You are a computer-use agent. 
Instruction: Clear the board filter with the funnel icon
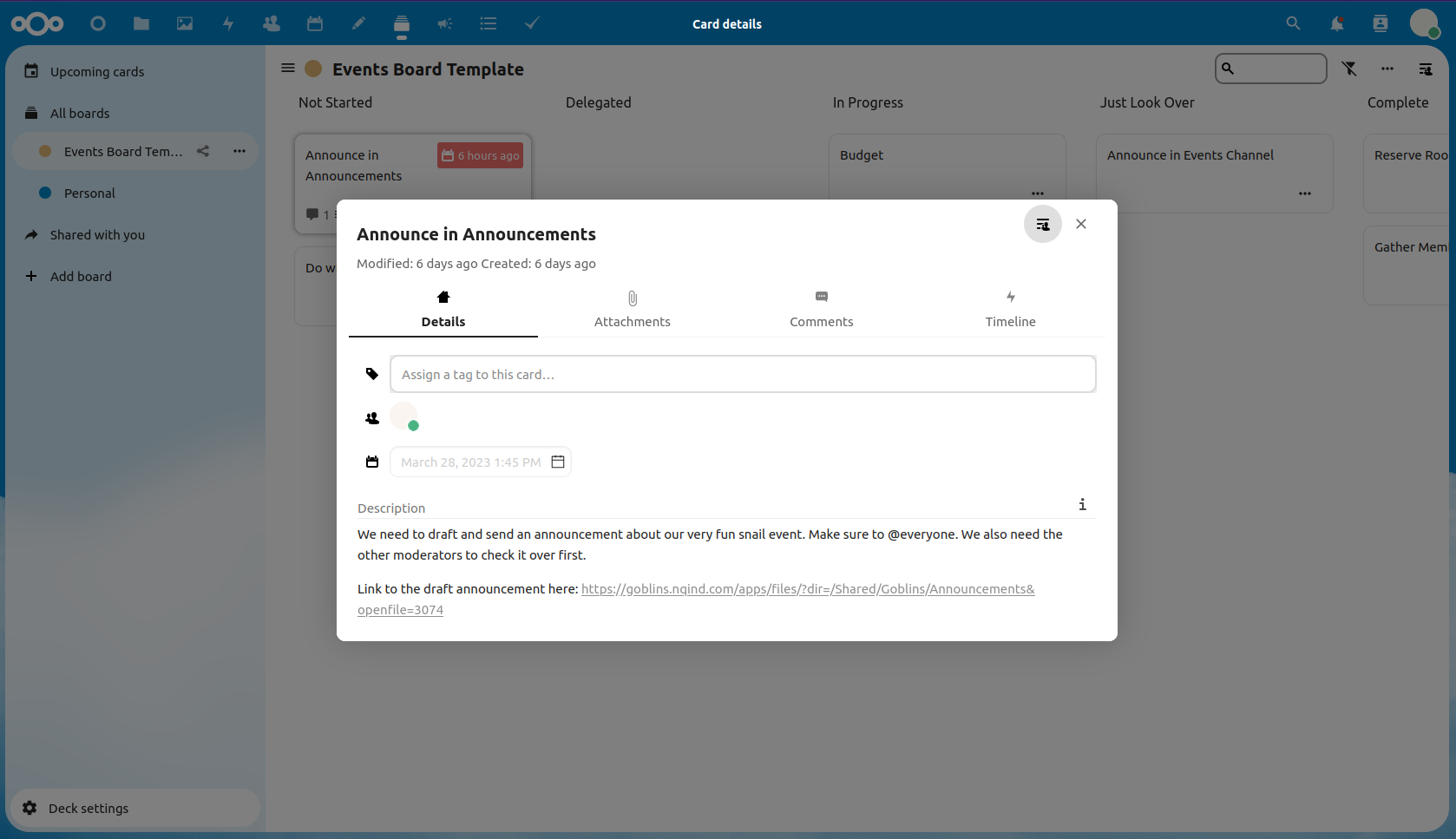(1350, 69)
